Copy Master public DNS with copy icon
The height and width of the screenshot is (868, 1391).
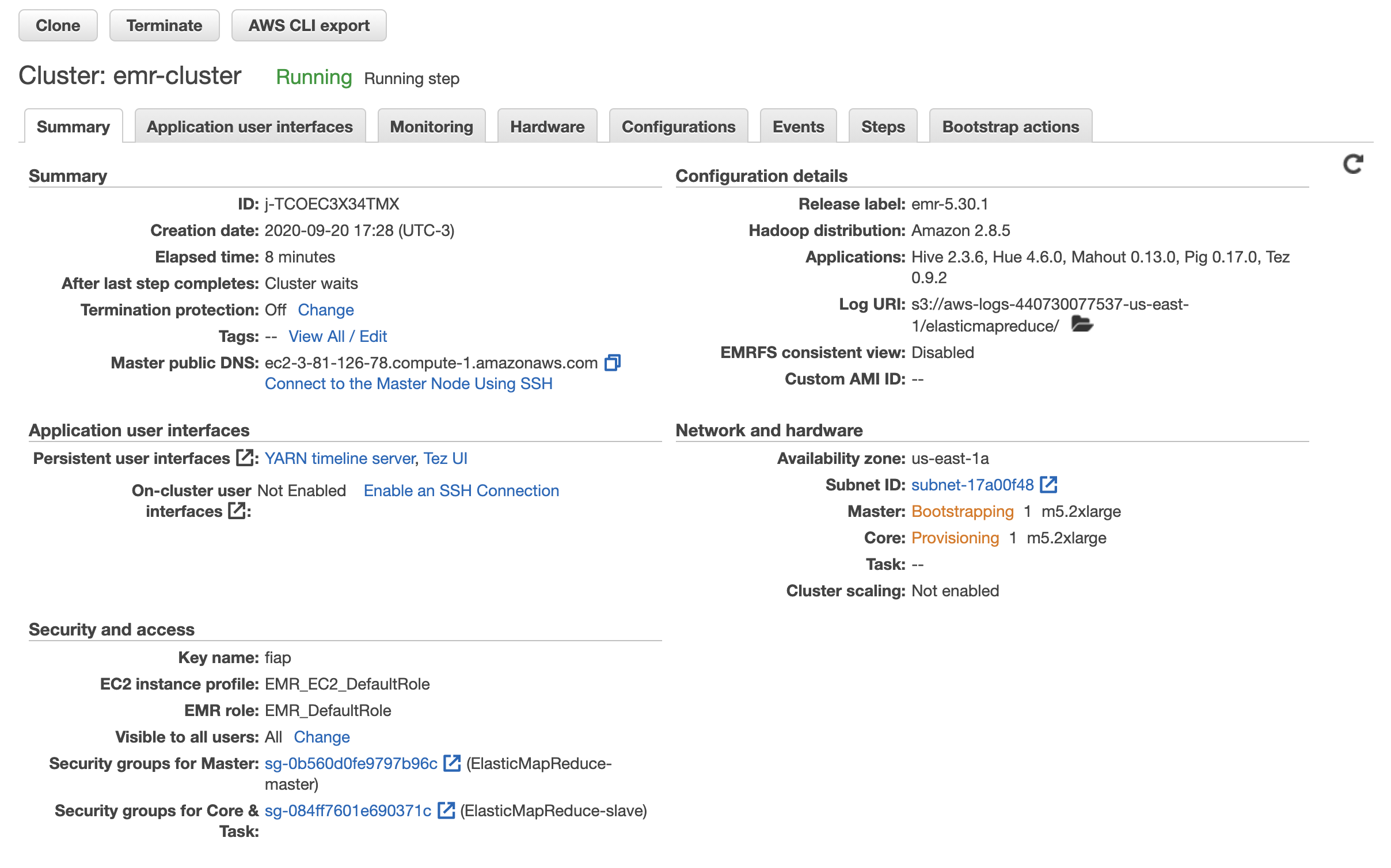tap(612, 363)
